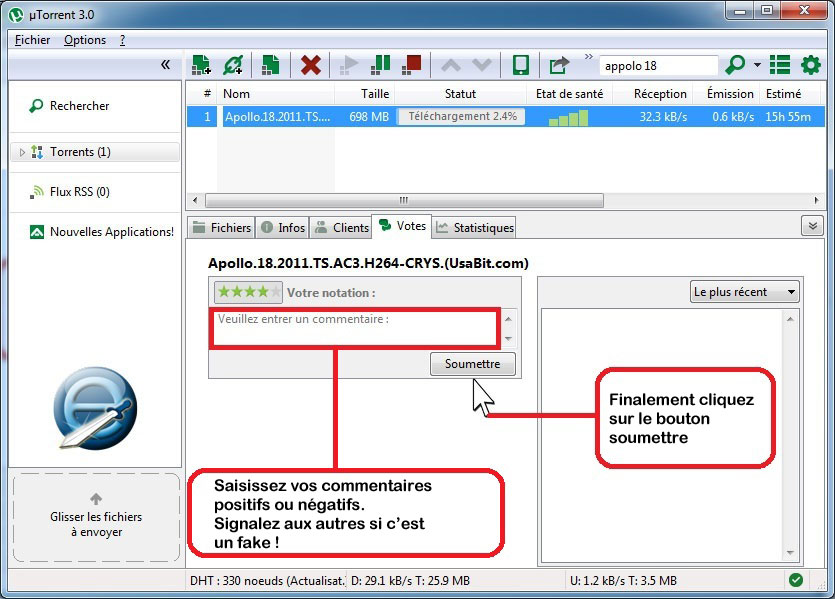Sort by Réception column header
This screenshot has height=599, width=835.
653,94
